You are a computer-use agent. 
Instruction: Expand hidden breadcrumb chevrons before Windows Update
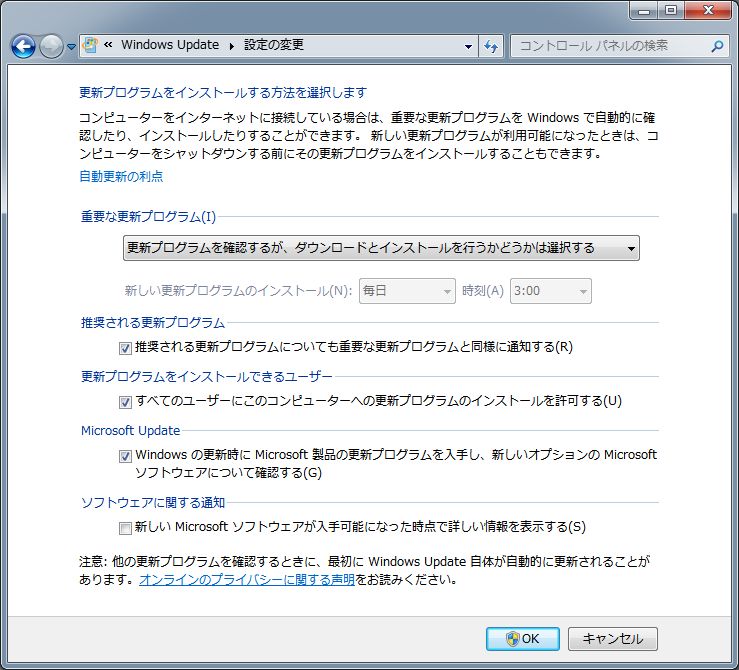click(108, 45)
